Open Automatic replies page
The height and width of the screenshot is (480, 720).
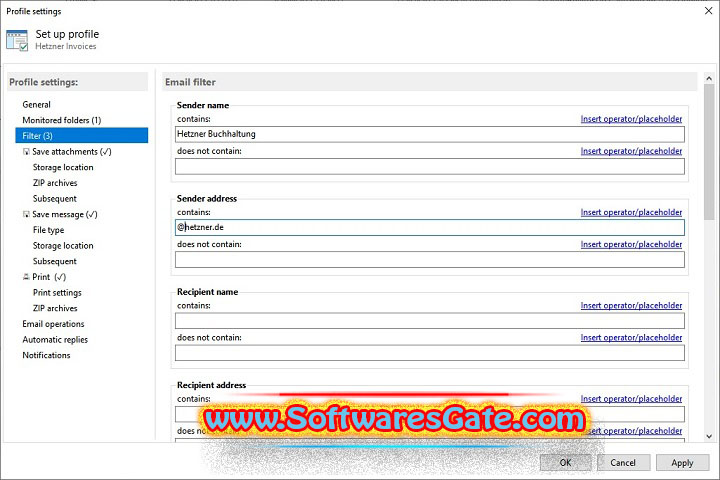[x=55, y=339]
